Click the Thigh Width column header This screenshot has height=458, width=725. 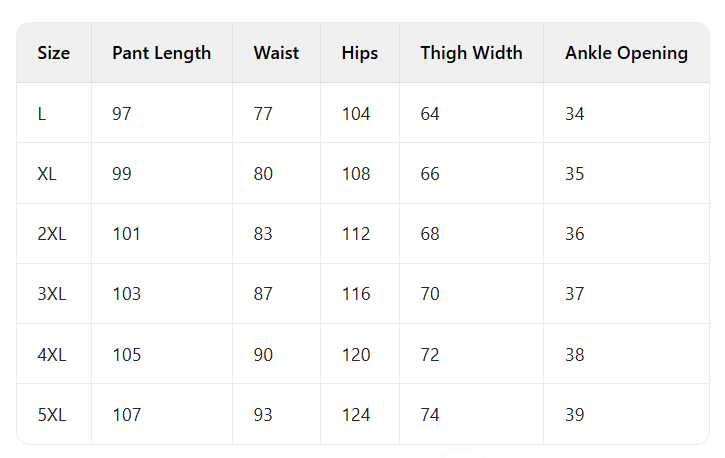point(471,53)
